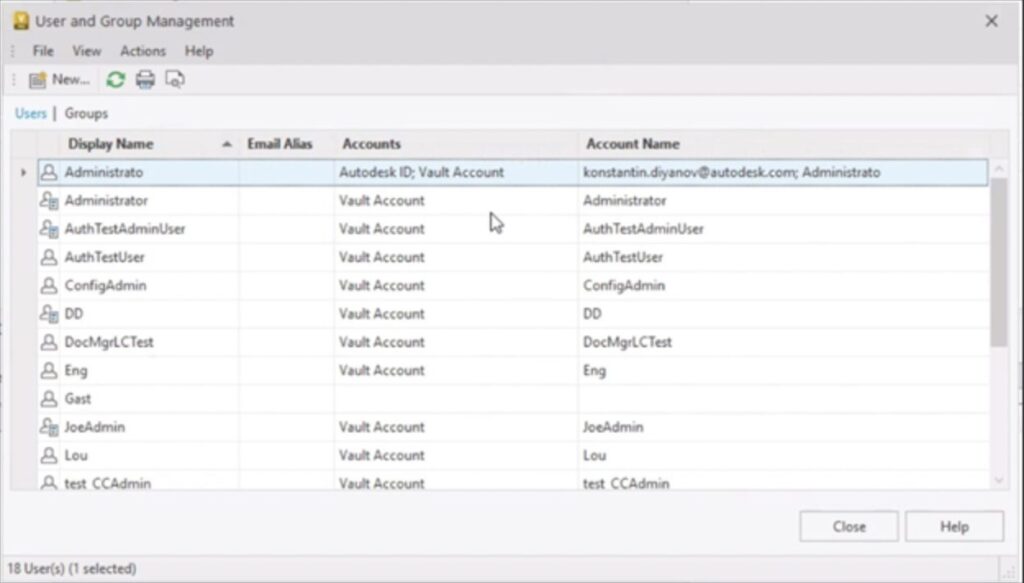Open the File menu

click(x=43, y=51)
